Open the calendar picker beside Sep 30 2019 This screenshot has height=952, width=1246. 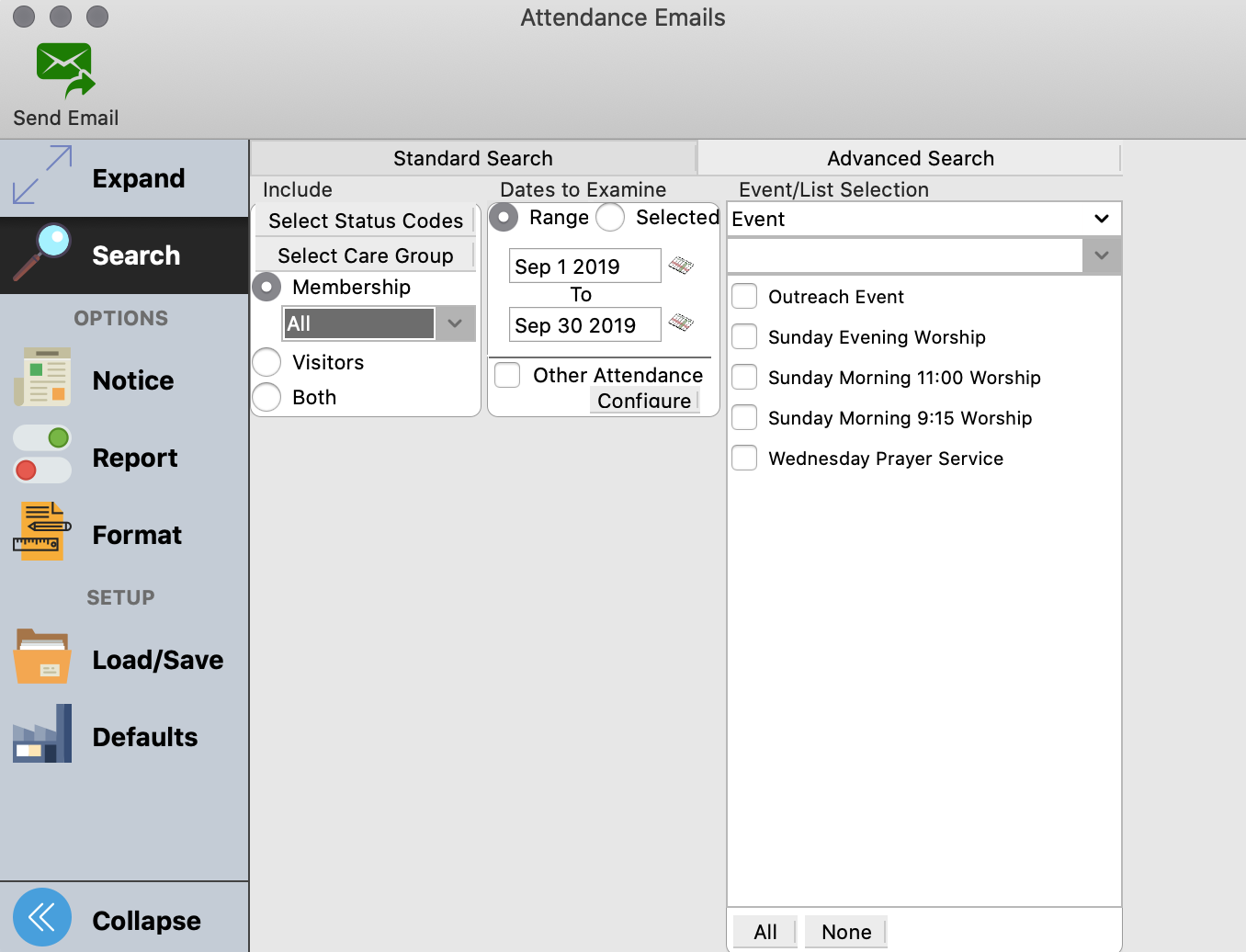[x=682, y=323]
